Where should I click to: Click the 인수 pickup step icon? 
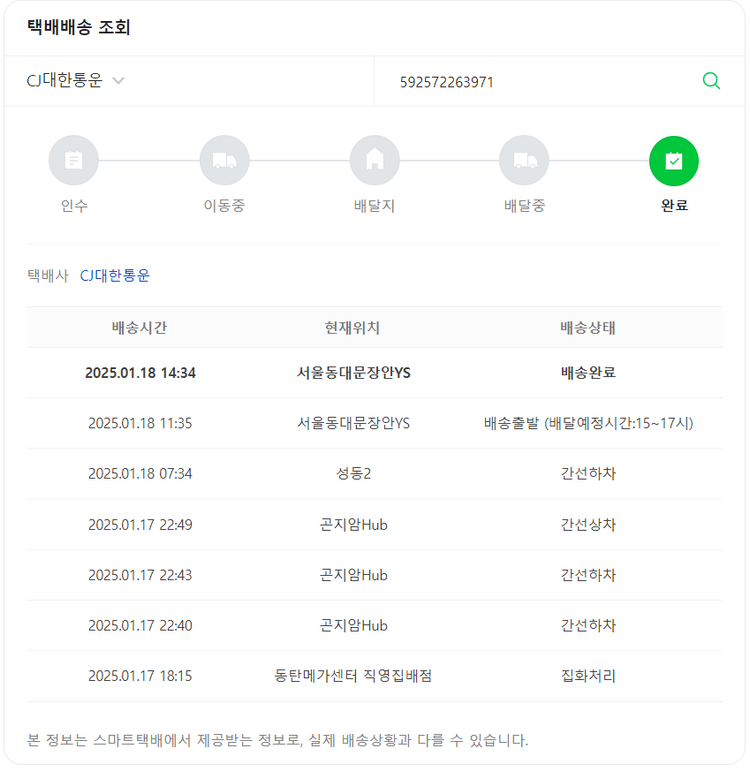pos(74,160)
